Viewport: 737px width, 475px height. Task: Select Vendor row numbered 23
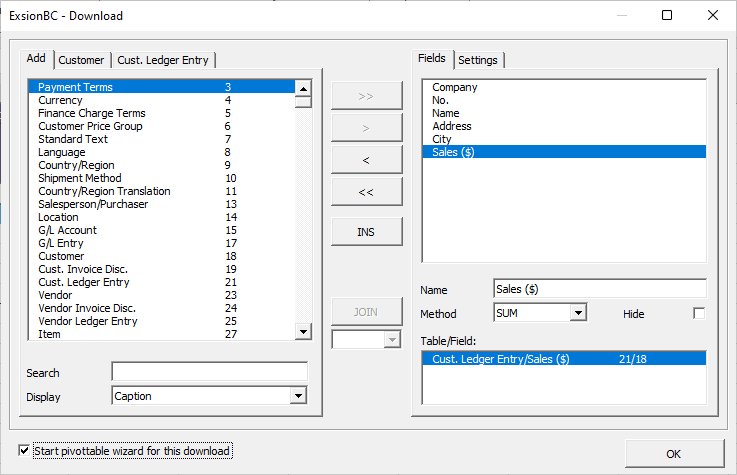click(x=162, y=295)
